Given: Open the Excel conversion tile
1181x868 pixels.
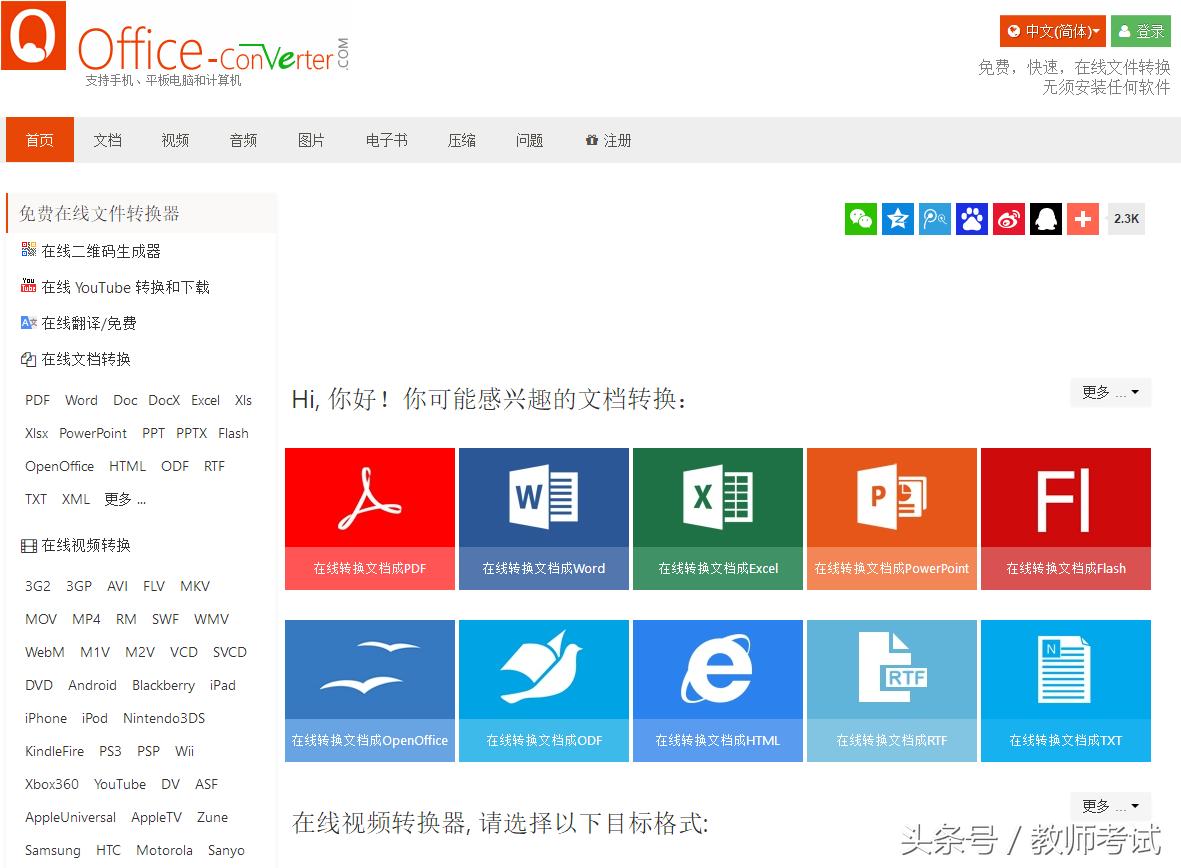Looking at the screenshot, I should 718,519.
